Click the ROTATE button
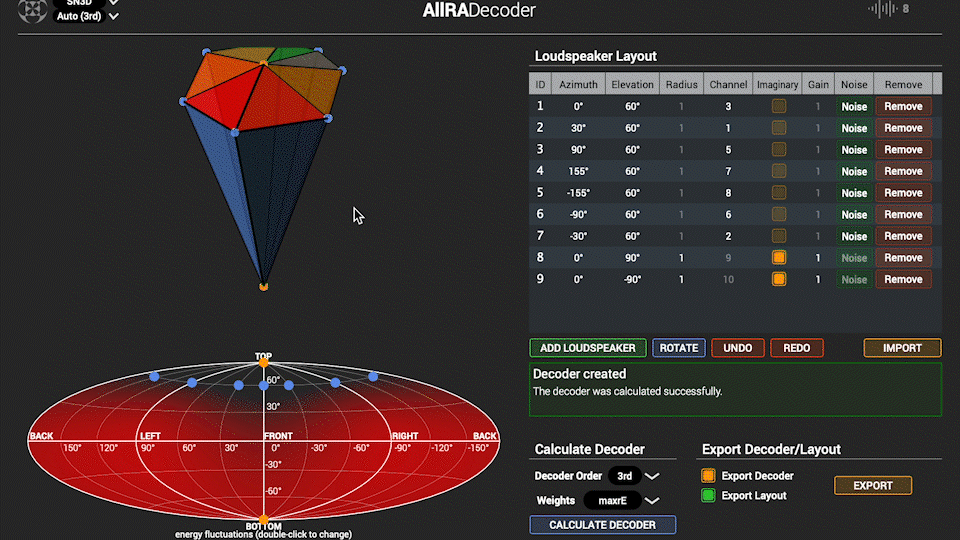Screen dimensions: 960x540 click(679, 348)
